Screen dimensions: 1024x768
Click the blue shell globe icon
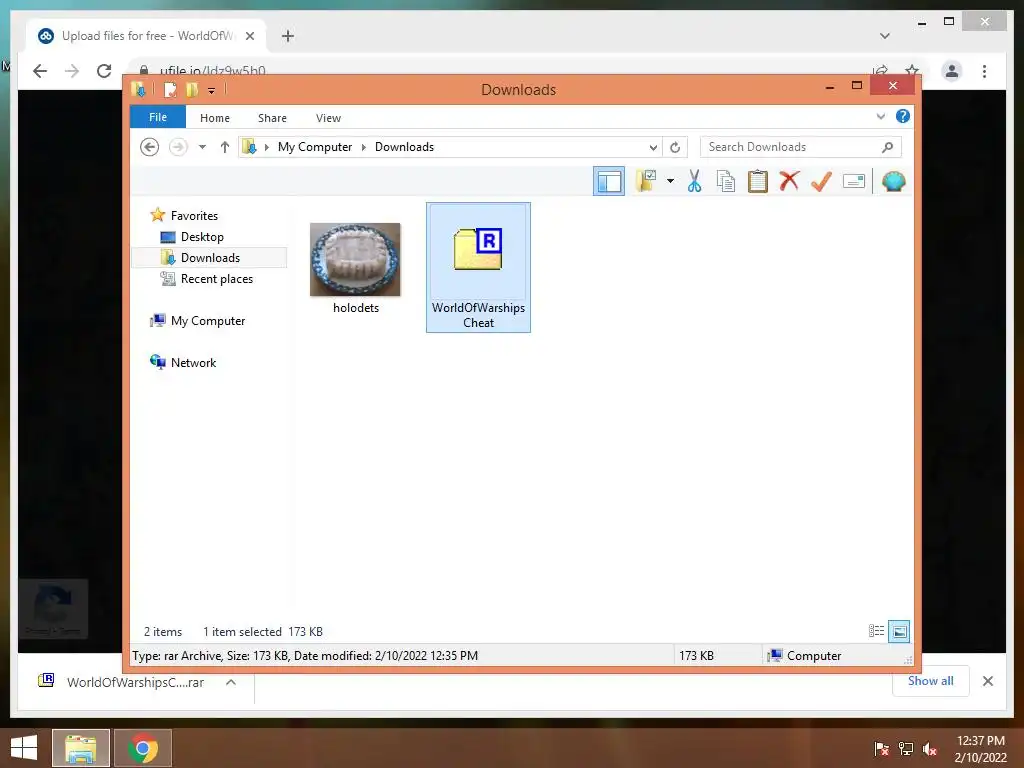tap(893, 181)
